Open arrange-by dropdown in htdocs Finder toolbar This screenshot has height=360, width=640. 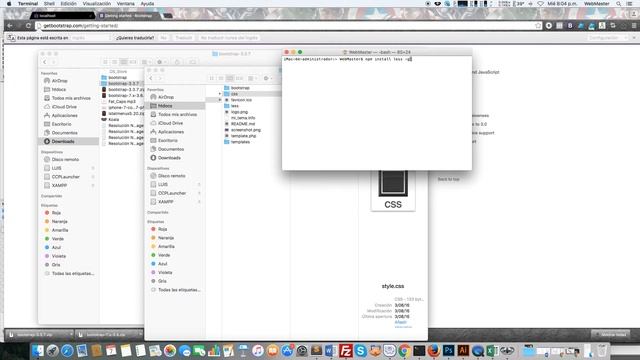pos(253,78)
